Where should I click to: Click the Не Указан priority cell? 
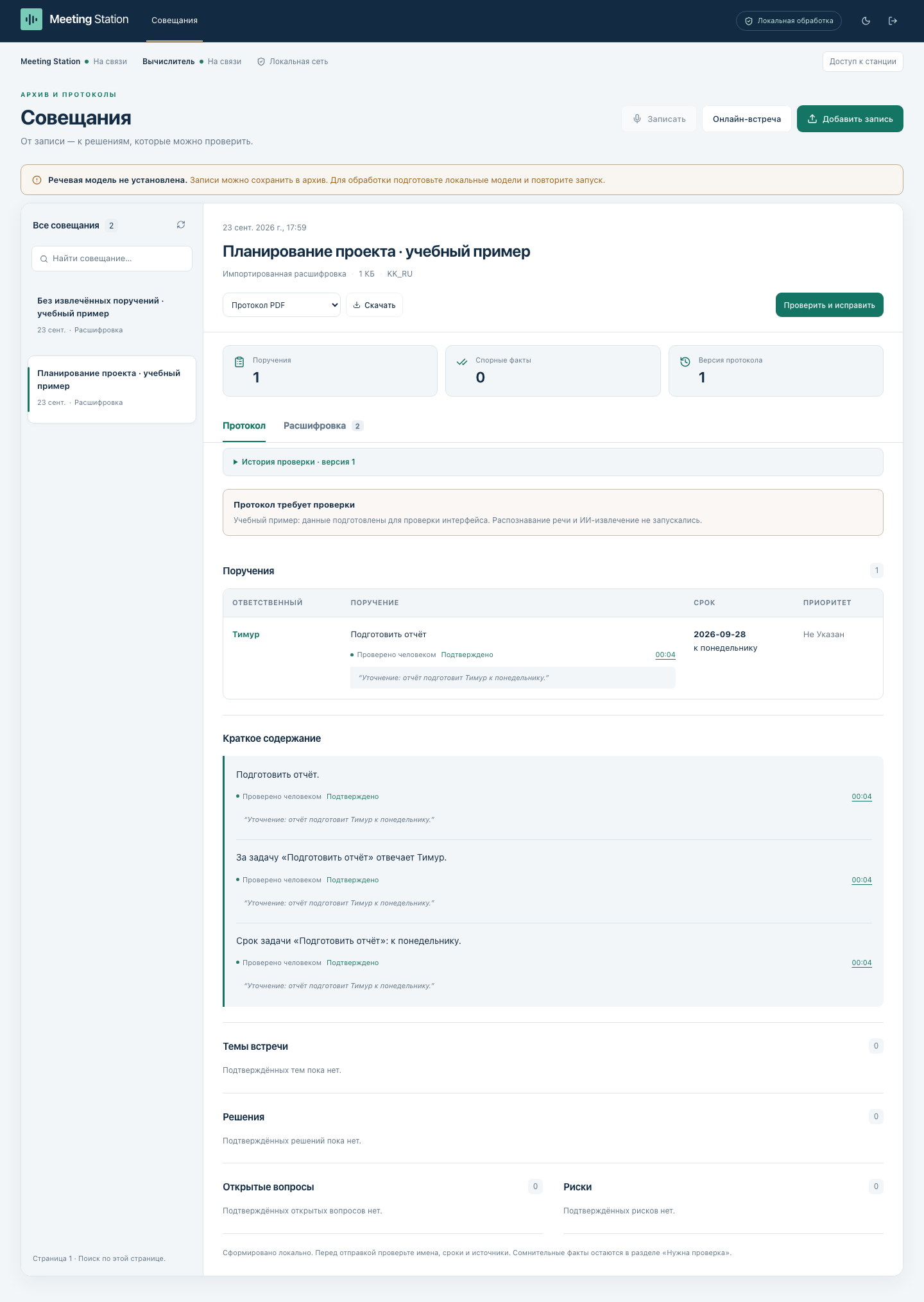click(824, 634)
